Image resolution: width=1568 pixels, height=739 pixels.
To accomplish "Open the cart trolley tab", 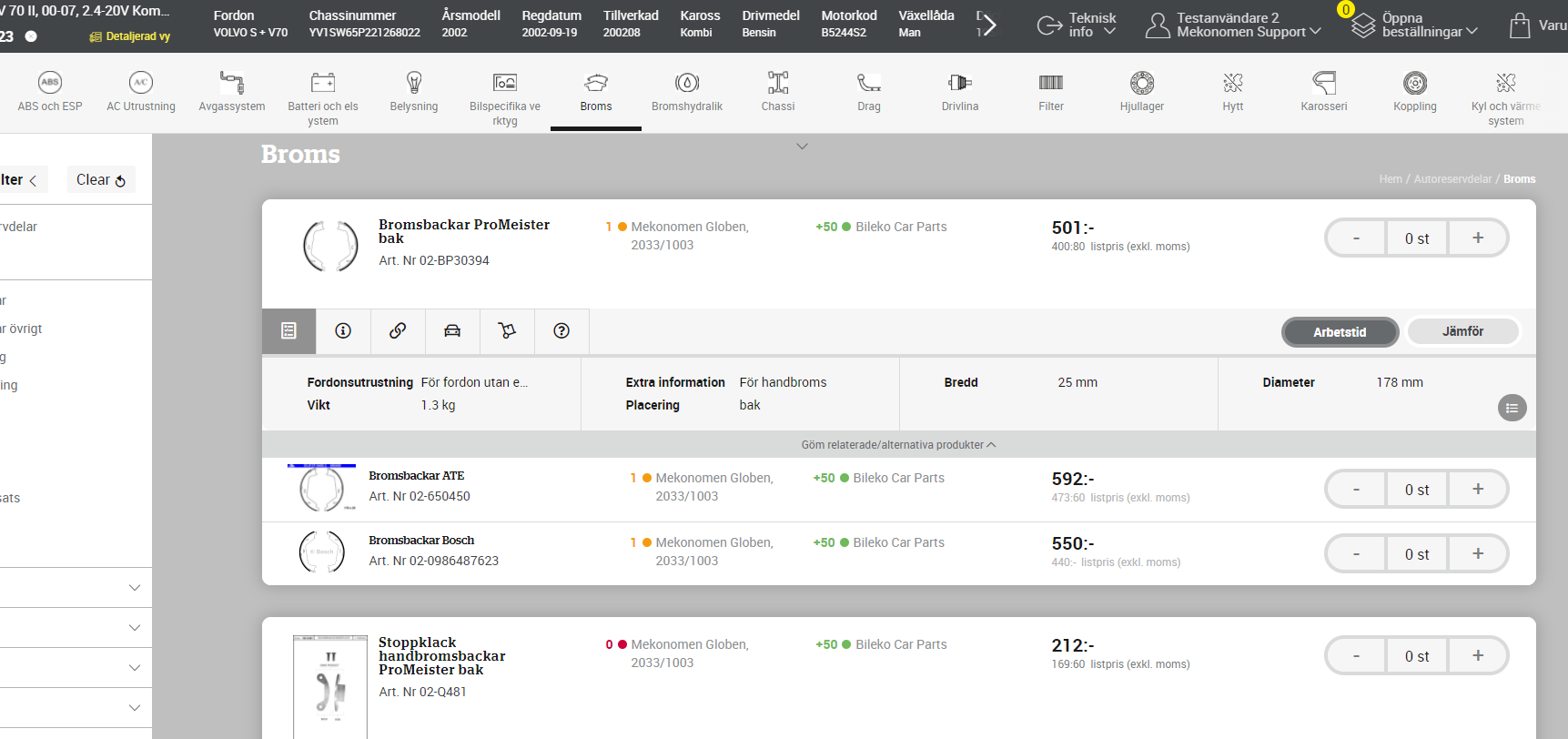I will [x=507, y=331].
